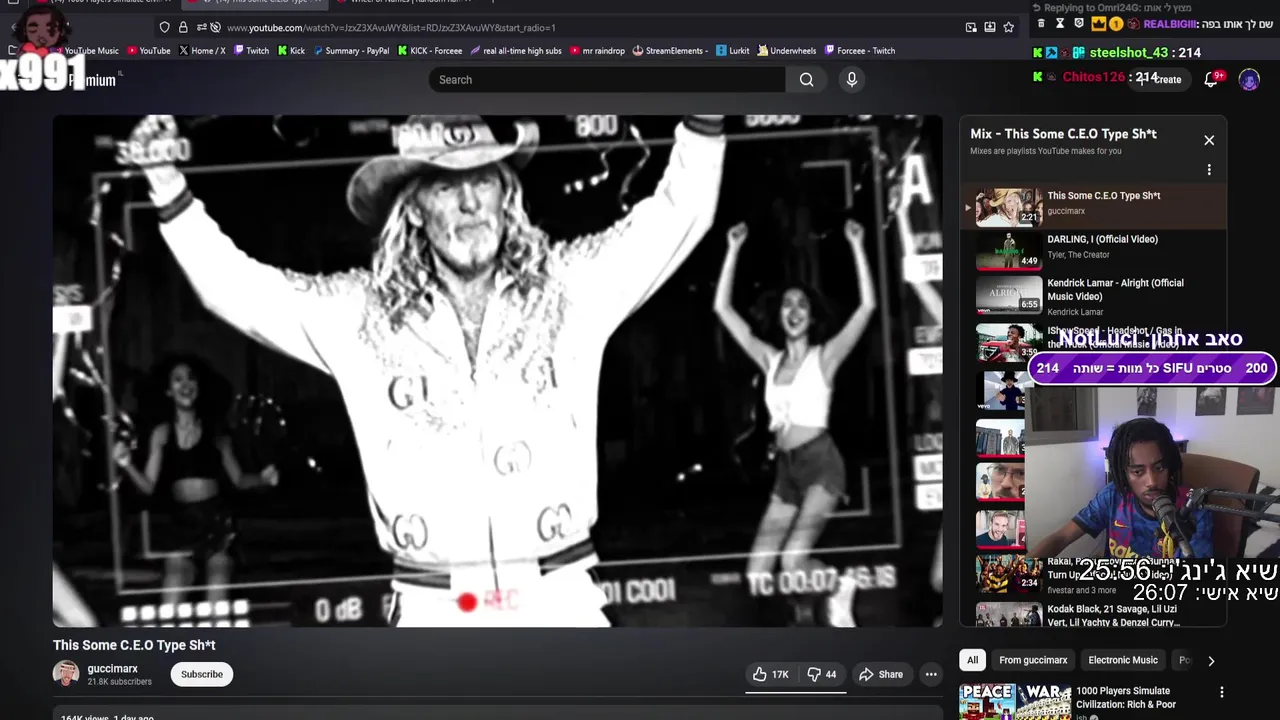Open the Summary - PayPal bookmark

351,51
